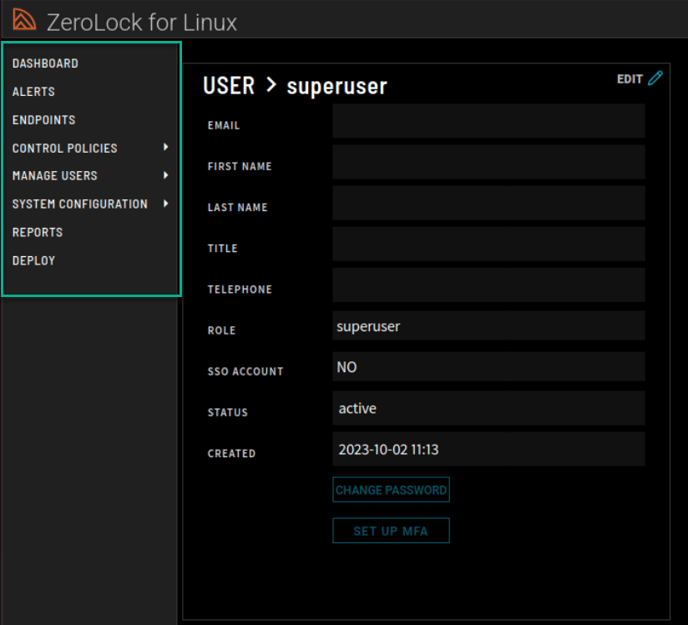Go to Alerts in sidebar
This screenshot has height=625, width=688.
point(34,91)
